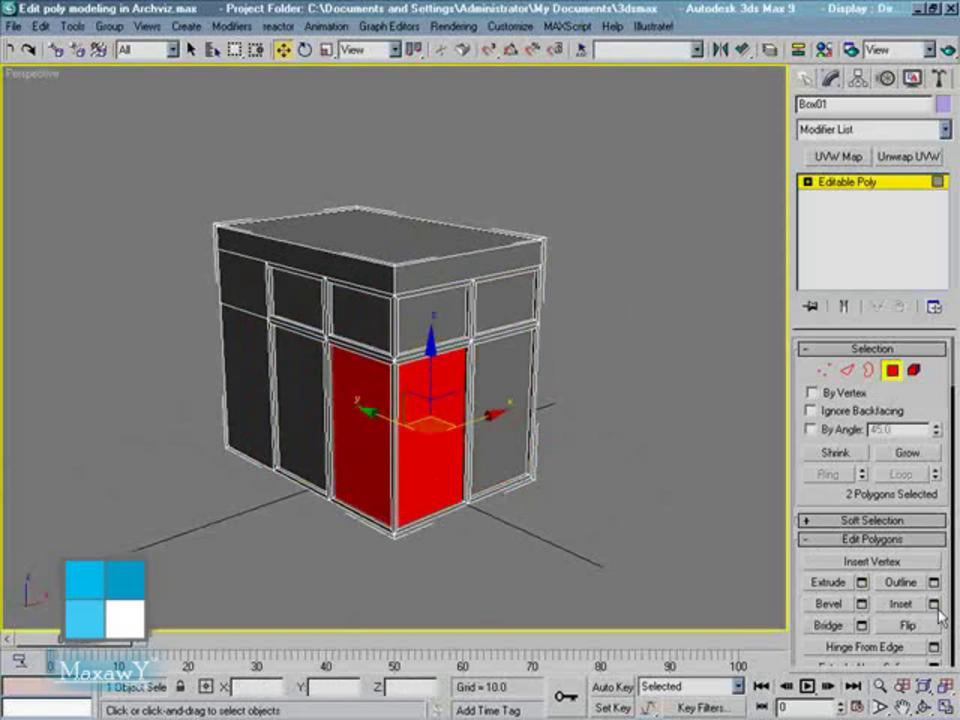Image resolution: width=960 pixels, height=720 pixels.
Task: Switch to Border sub-object level
Action: click(x=868, y=370)
